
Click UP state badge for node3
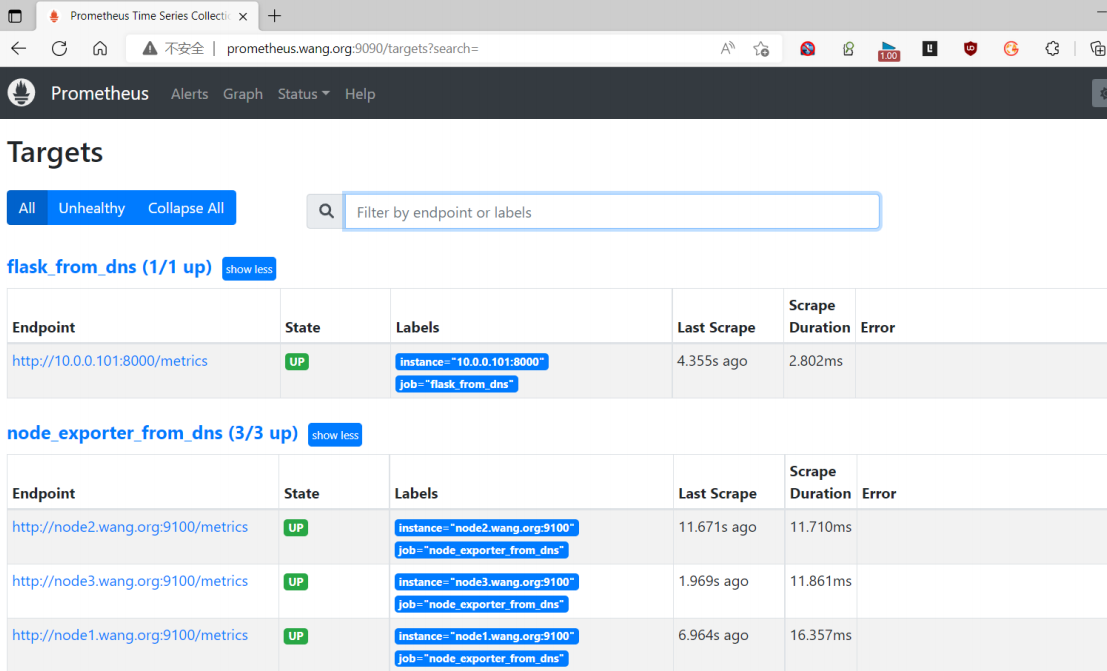coord(296,582)
